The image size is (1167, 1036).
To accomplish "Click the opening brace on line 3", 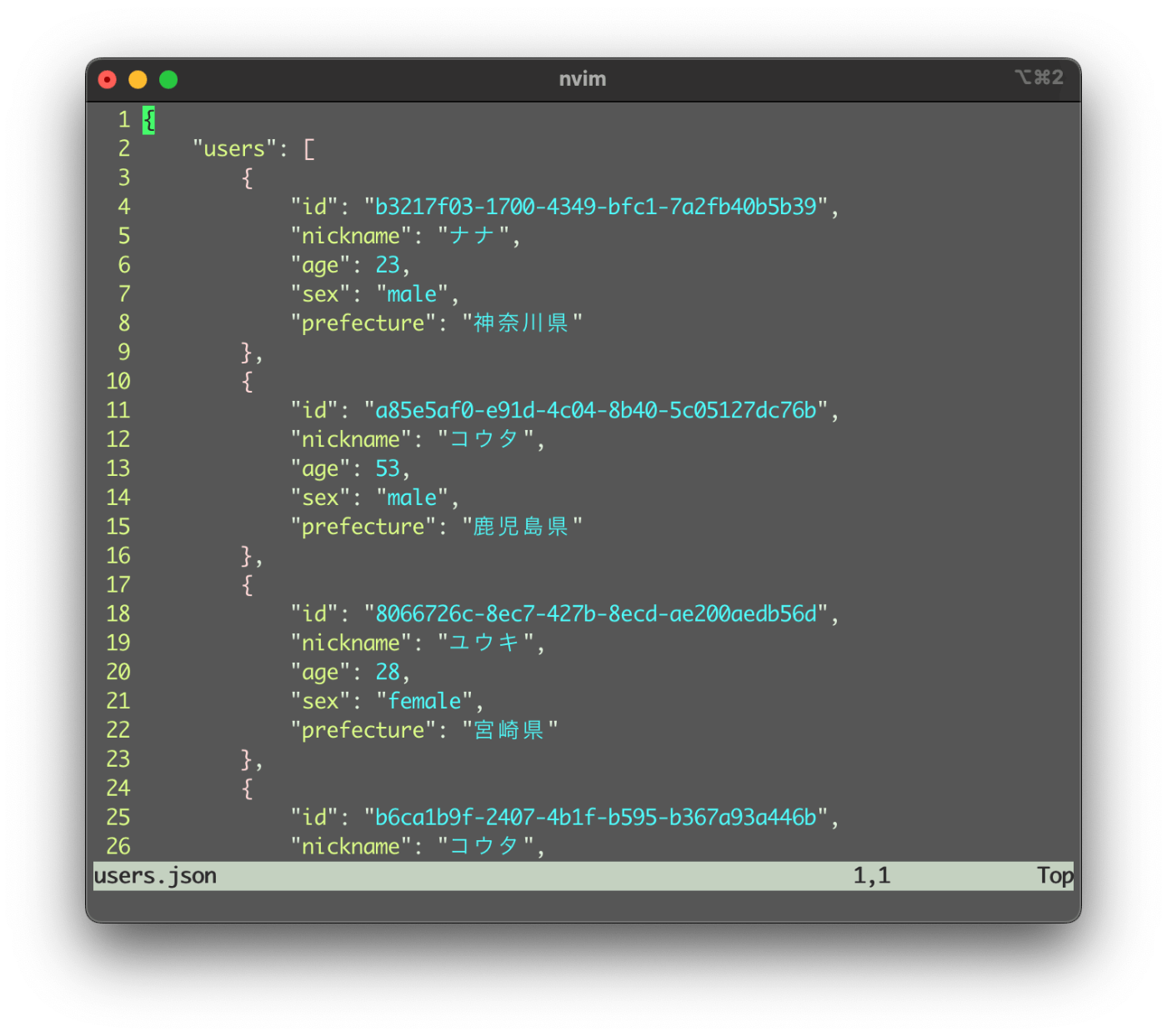I will (248, 178).
